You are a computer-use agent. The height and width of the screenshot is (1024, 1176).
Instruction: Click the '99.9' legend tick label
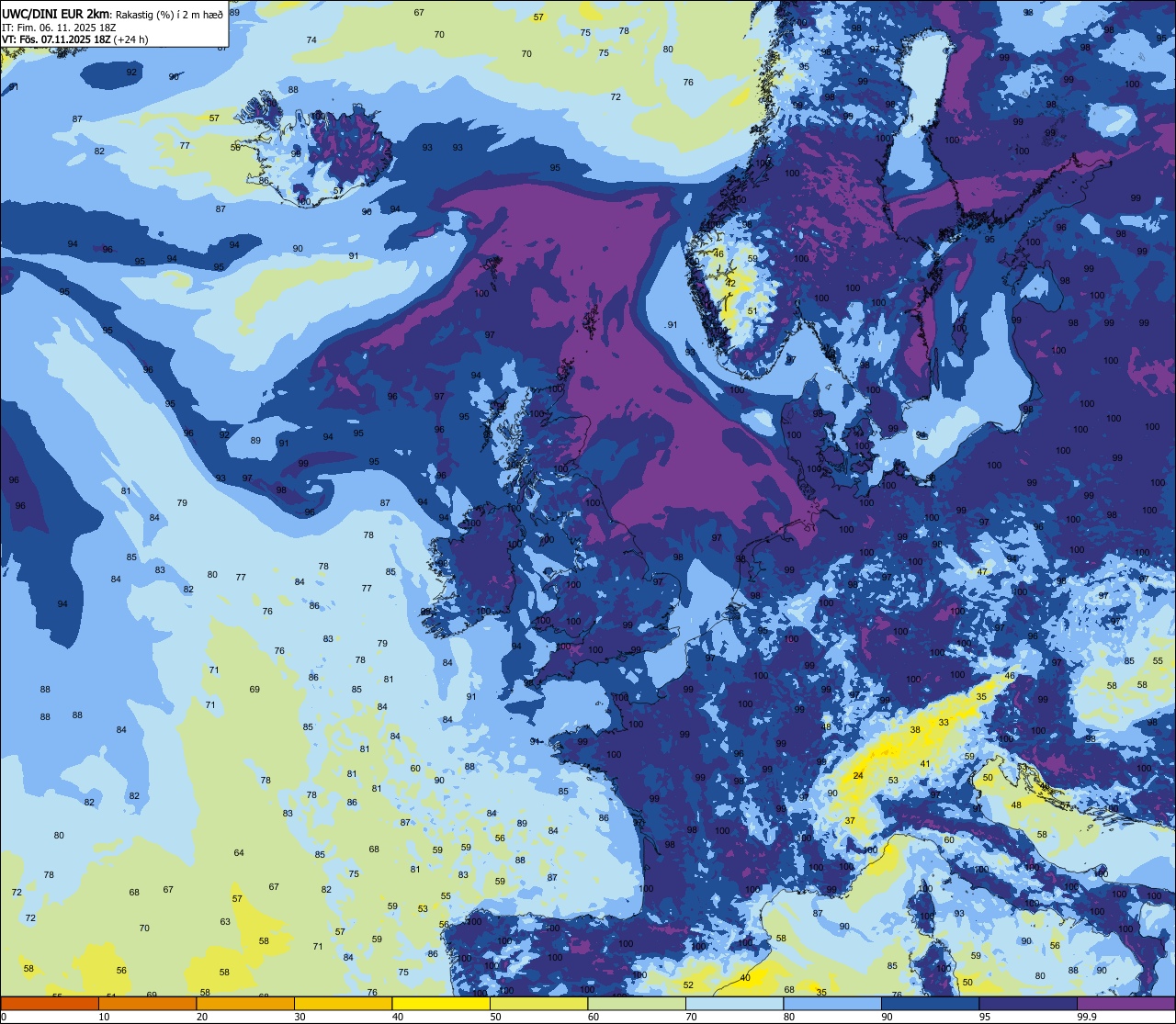(1088, 1017)
